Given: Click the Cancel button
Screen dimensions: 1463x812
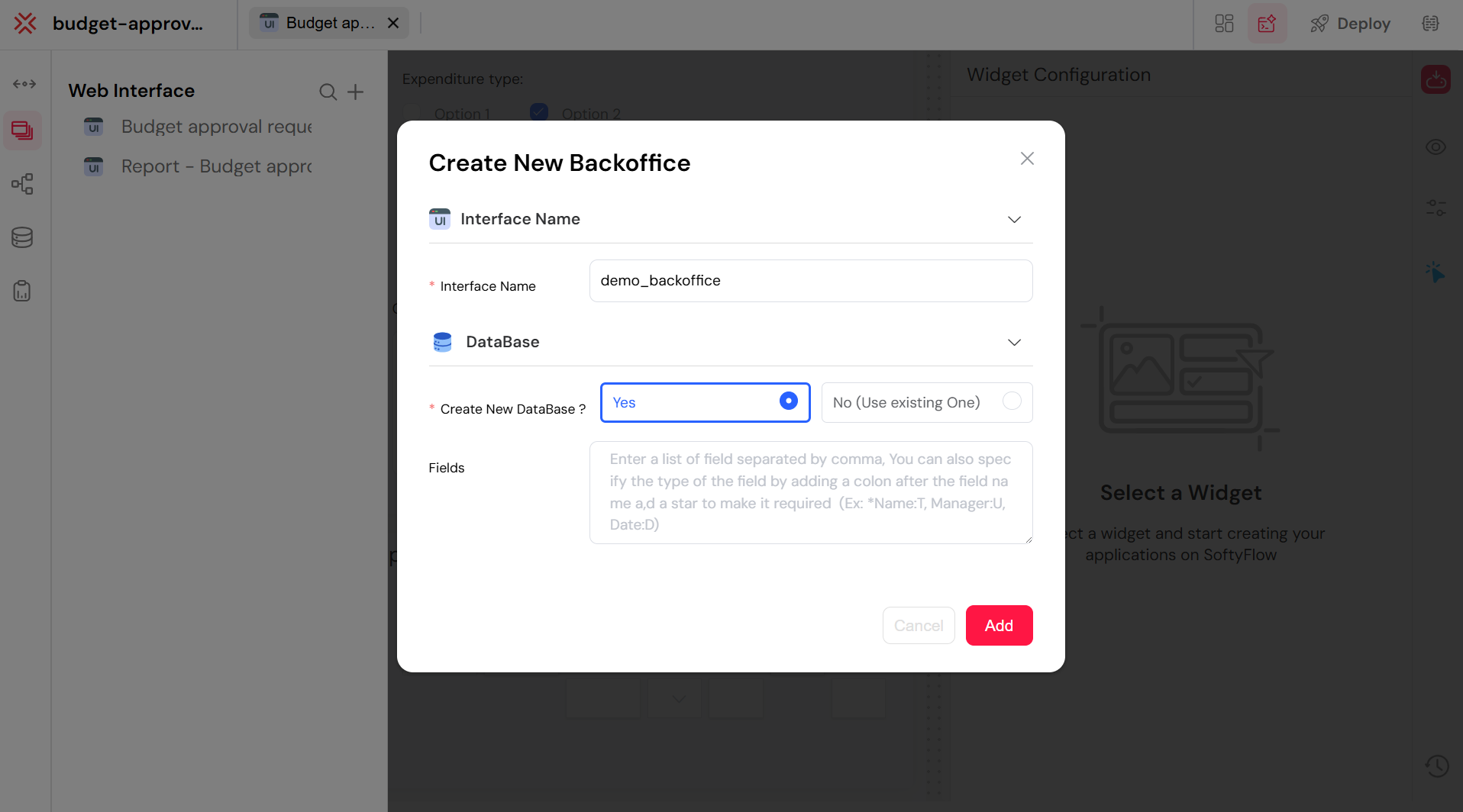Looking at the screenshot, I should 919,625.
